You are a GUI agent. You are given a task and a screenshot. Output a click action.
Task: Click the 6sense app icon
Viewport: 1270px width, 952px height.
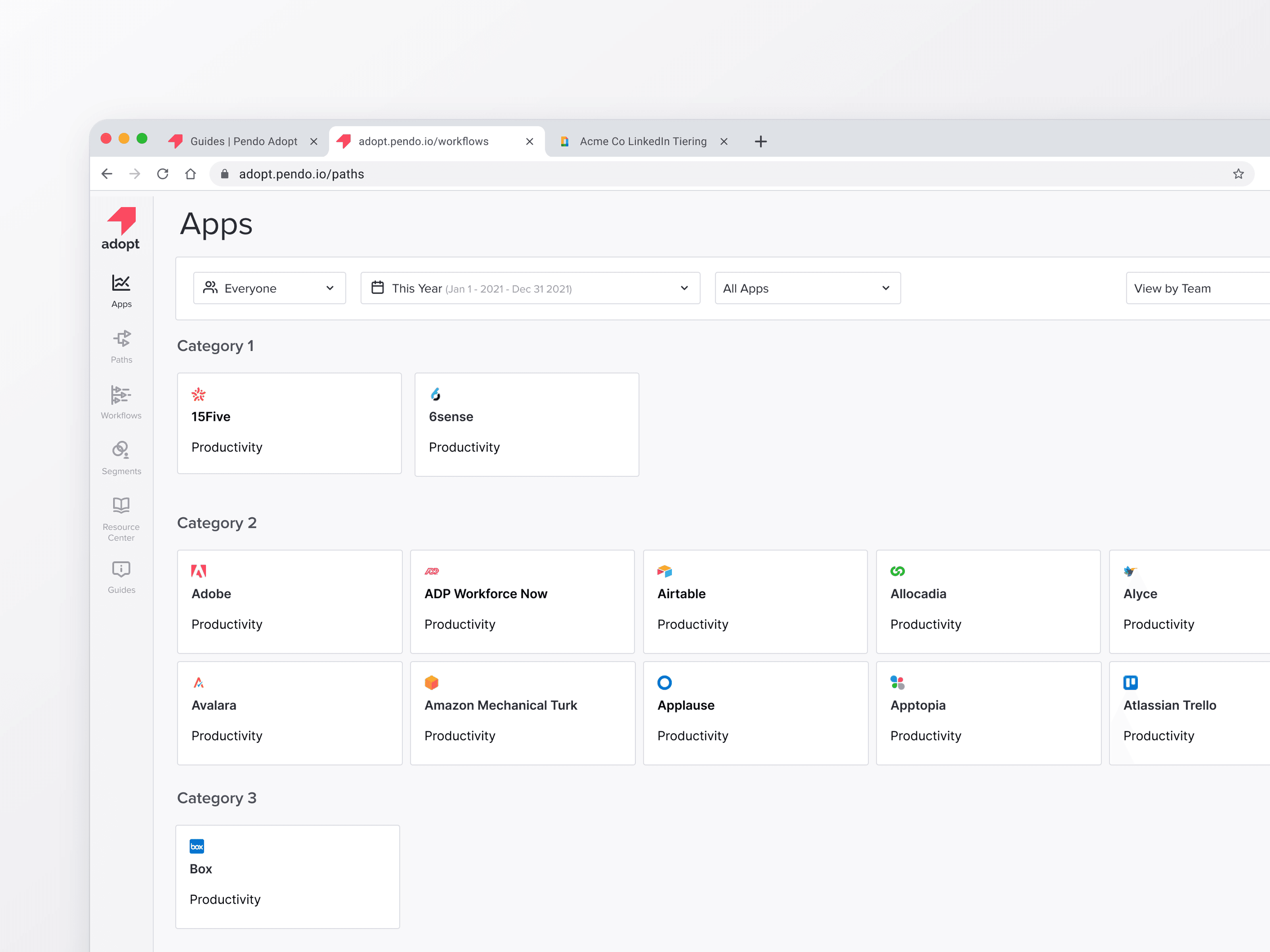tap(436, 394)
